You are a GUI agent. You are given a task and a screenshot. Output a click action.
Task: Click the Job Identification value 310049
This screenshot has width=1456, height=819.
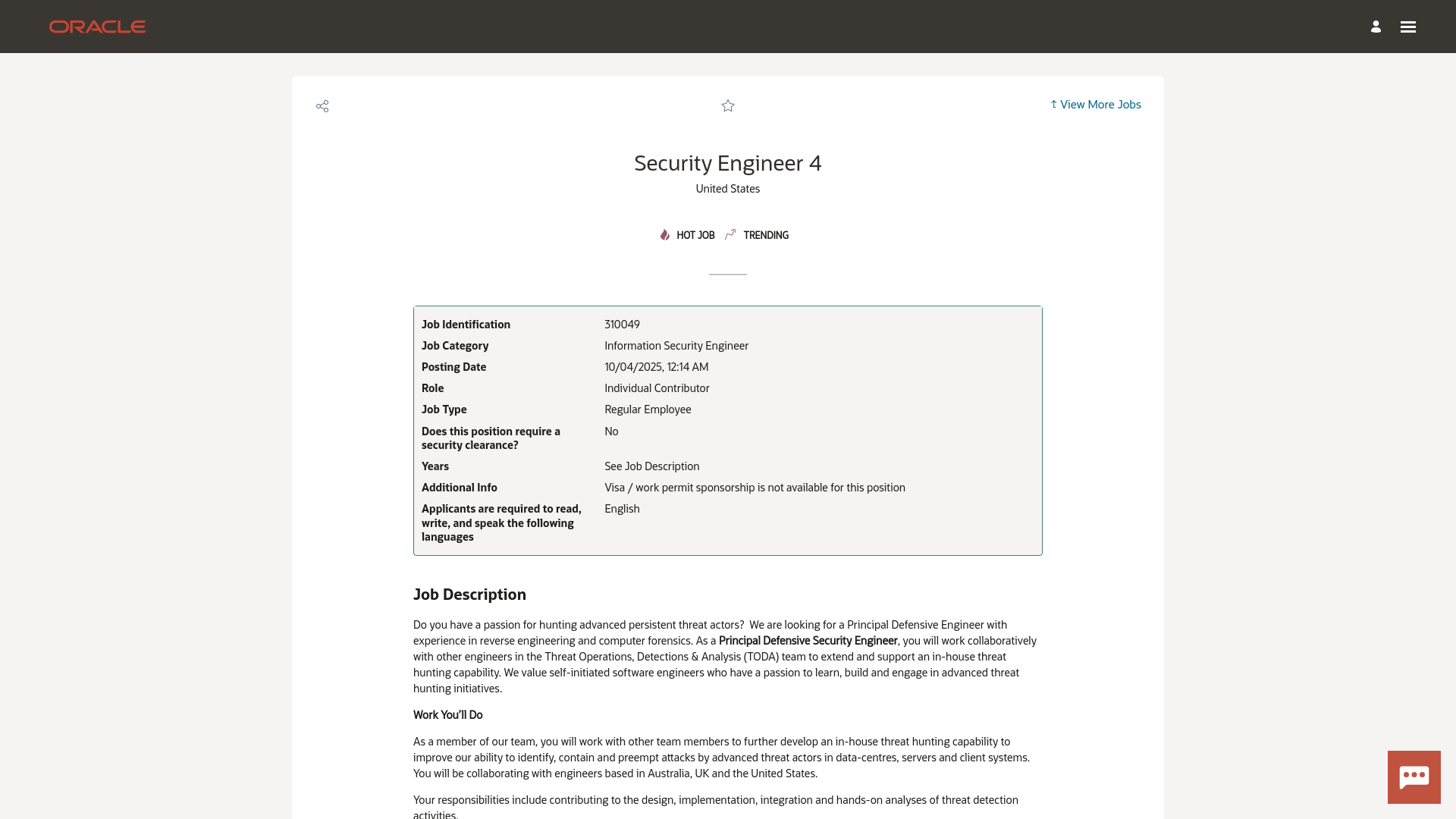coord(622,324)
